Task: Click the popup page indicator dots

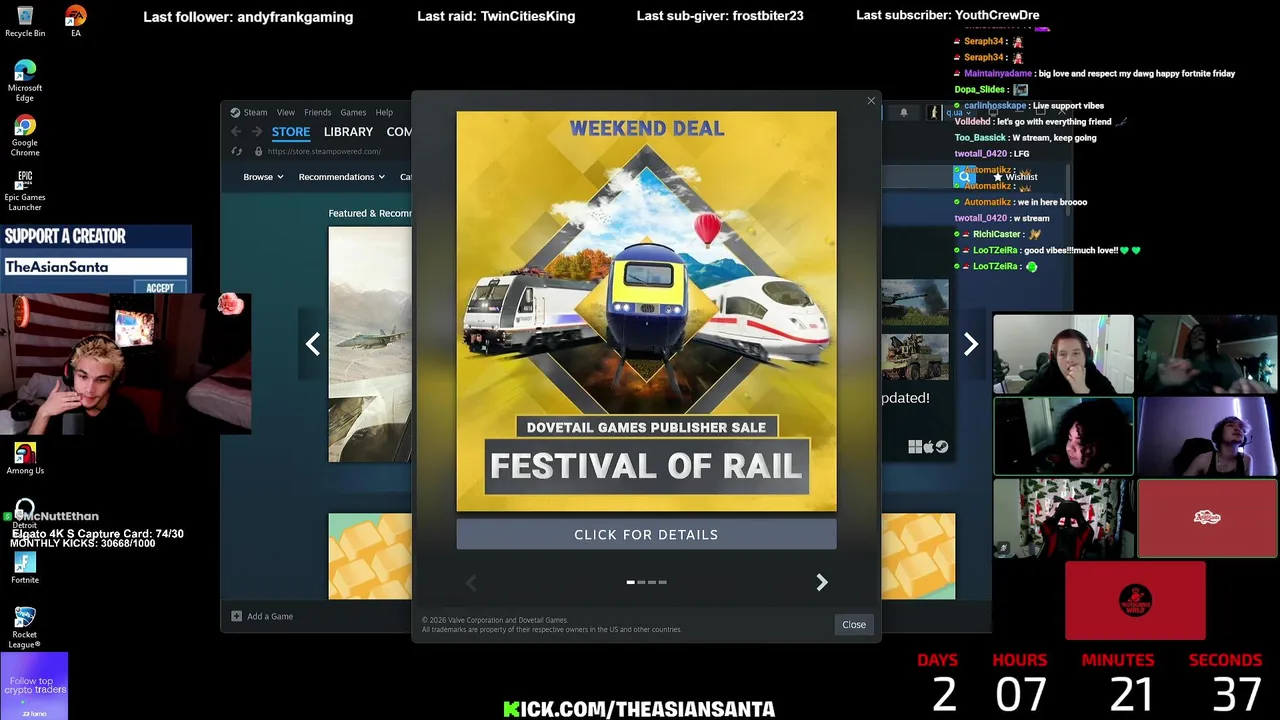Action: click(646, 582)
